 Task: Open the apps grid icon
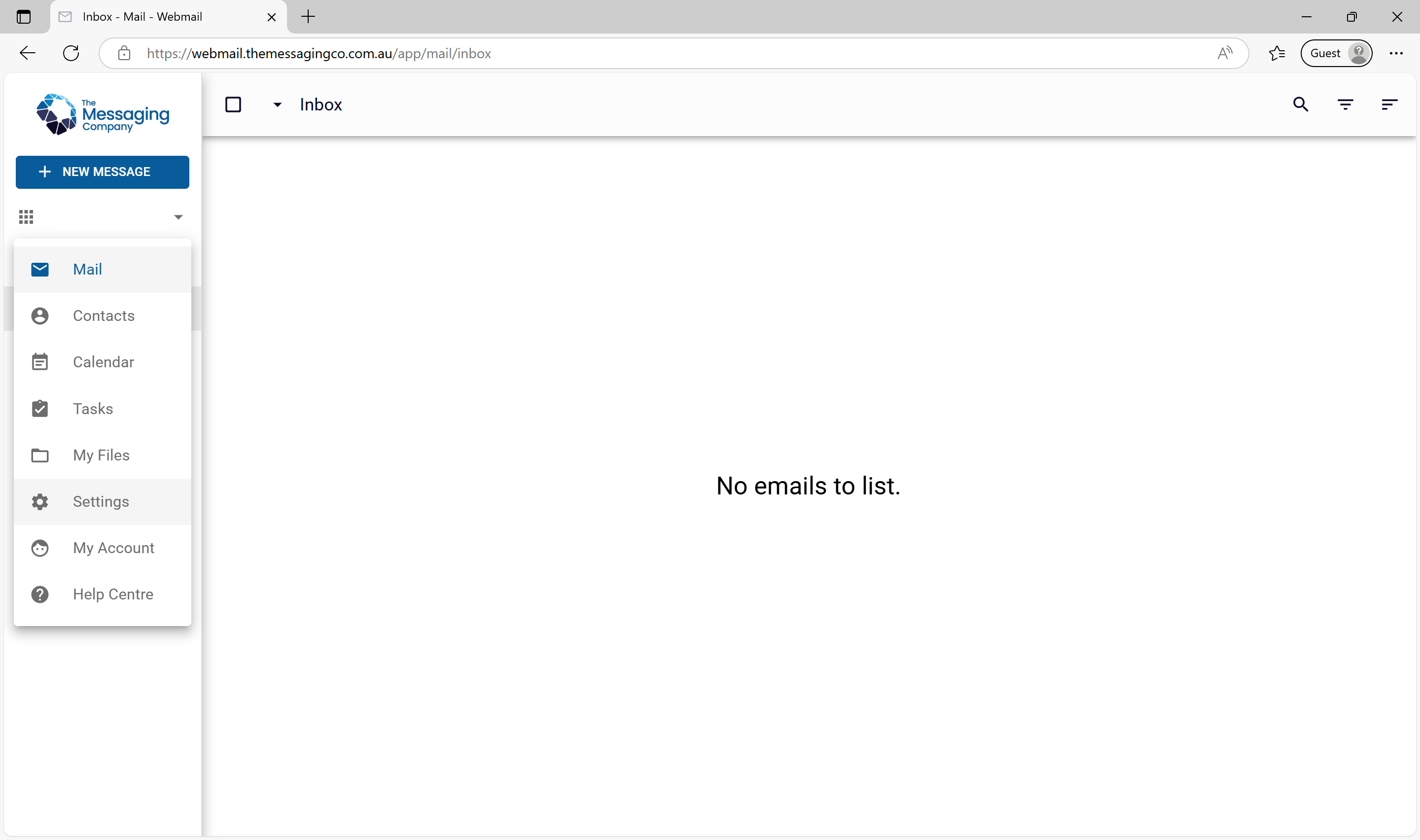pos(26,217)
